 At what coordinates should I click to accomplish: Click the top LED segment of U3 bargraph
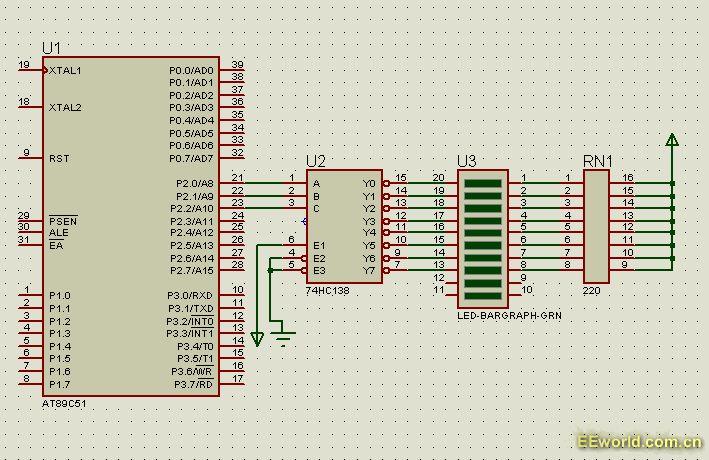(483, 183)
